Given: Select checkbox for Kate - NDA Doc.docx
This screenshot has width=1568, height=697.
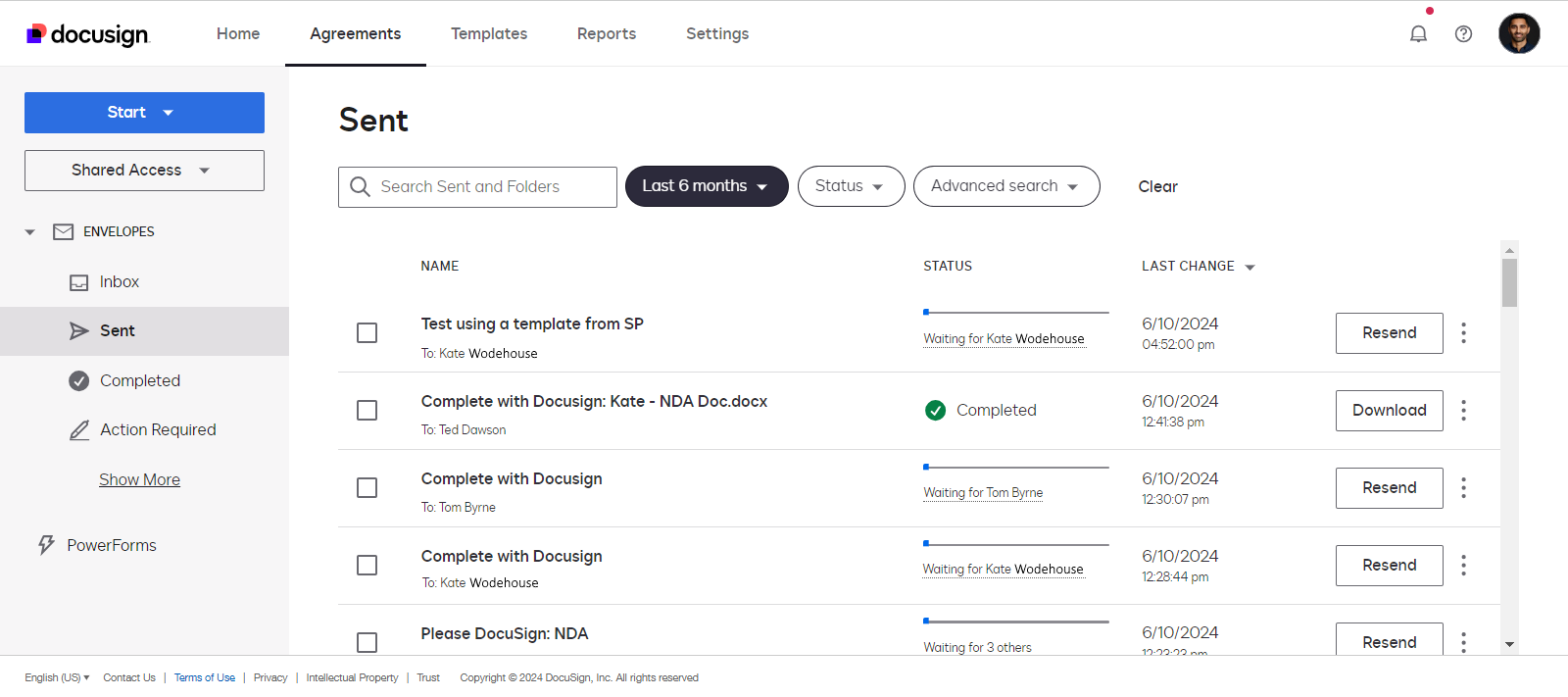Looking at the screenshot, I should pyautogui.click(x=367, y=411).
